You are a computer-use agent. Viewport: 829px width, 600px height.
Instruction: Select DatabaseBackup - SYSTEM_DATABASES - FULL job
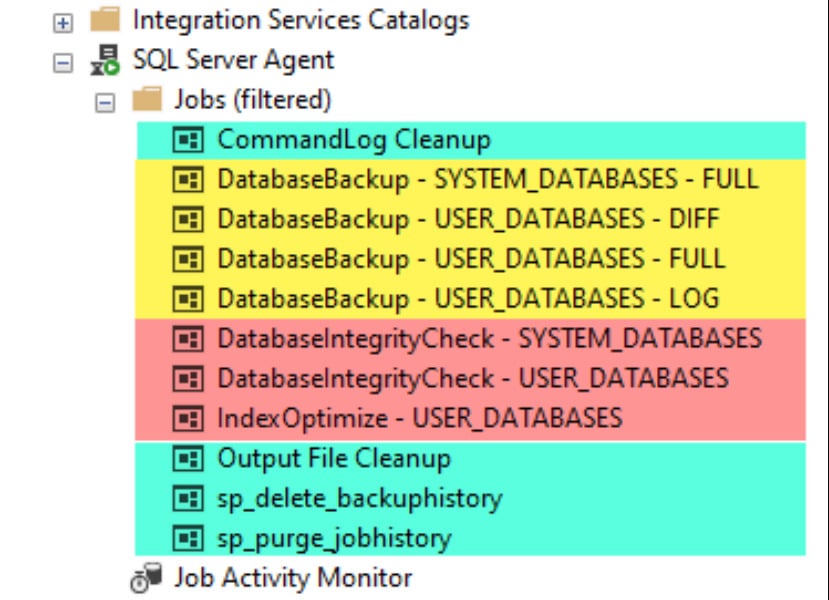[x=488, y=180]
